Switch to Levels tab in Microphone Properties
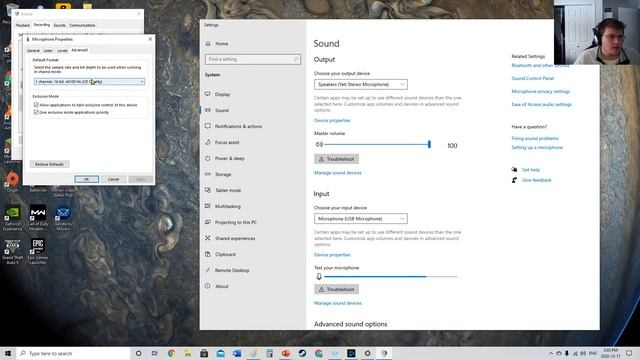The width and height of the screenshot is (640, 360). [62, 51]
